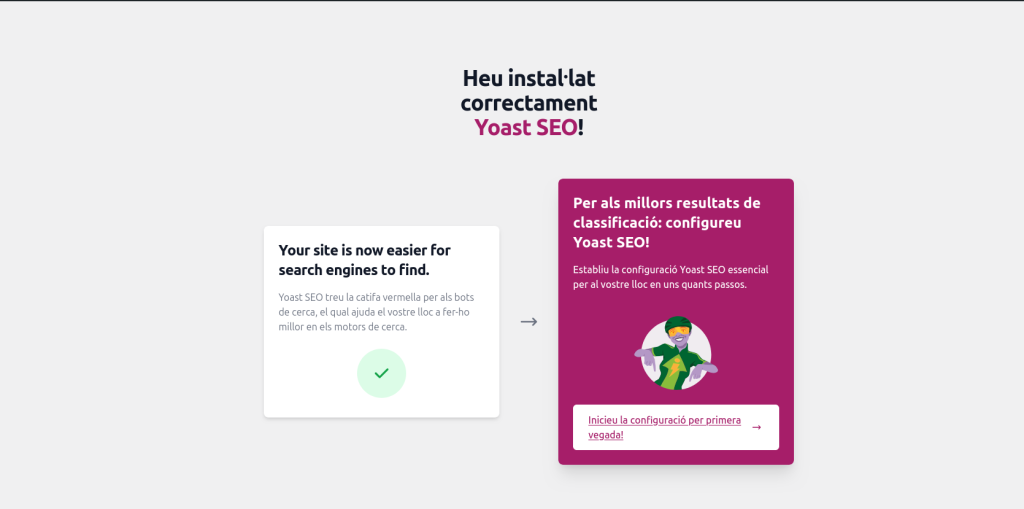This screenshot has width=1024, height=509.
Task: Click the gray arrow between the cards
Action: [x=529, y=321]
